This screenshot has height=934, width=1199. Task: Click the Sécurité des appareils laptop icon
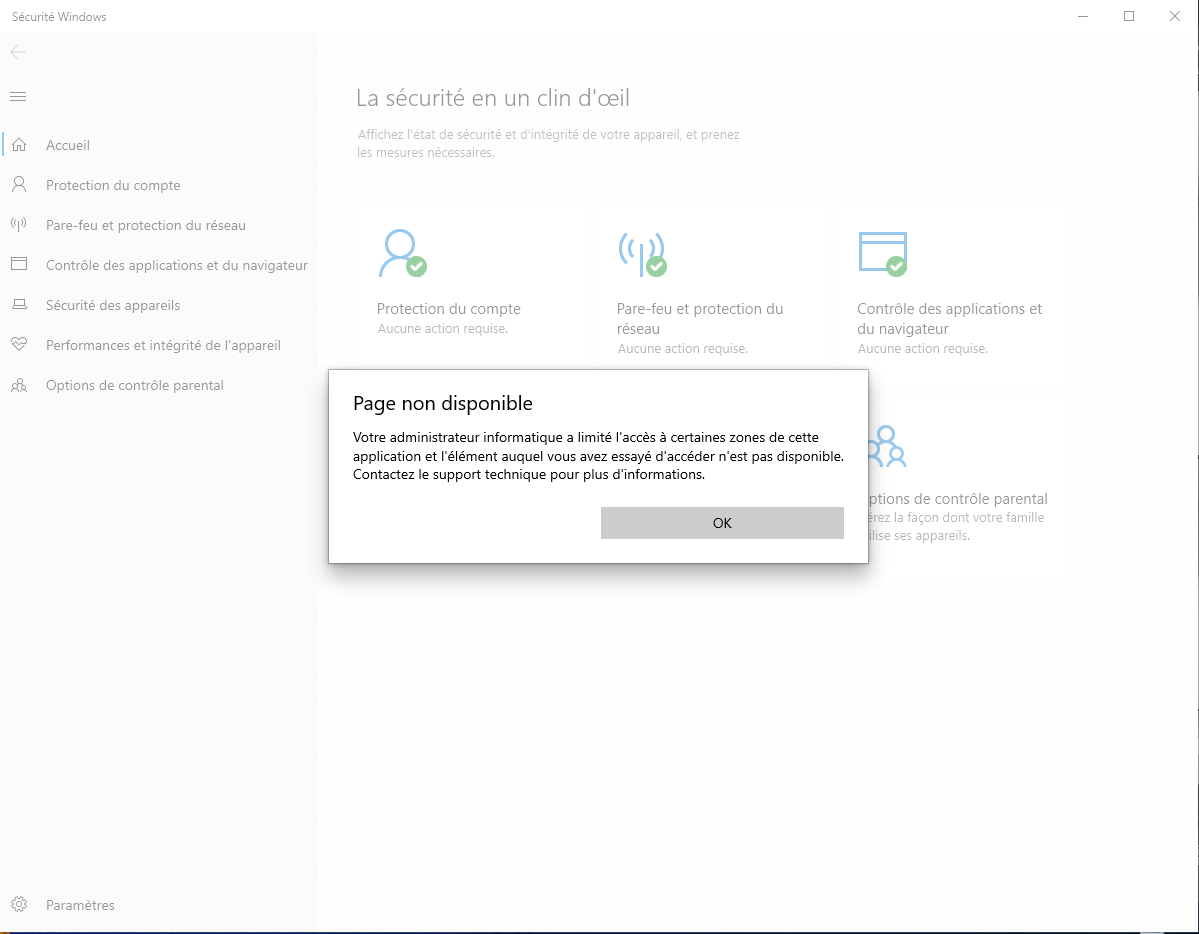(19, 304)
